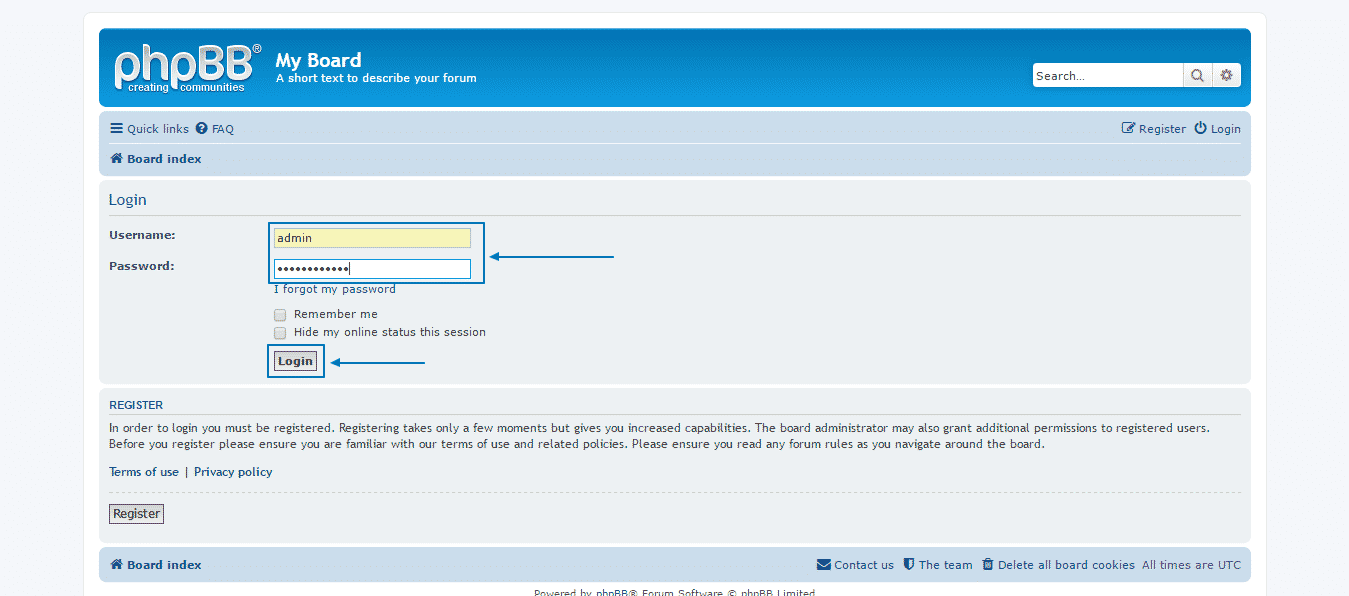Click the Delete all board cookies trash icon
This screenshot has height=596, width=1349.
(x=986, y=564)
